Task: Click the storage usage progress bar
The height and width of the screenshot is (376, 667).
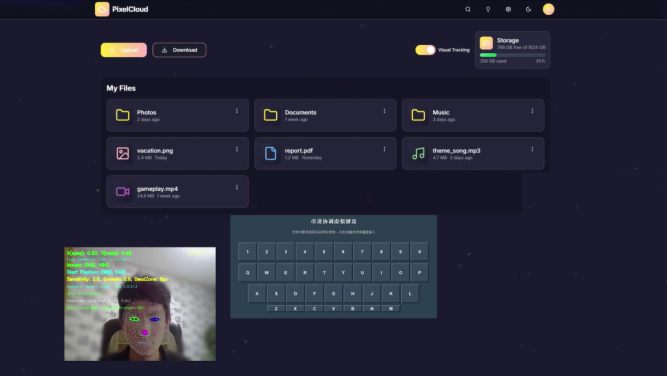Action: 513,55
